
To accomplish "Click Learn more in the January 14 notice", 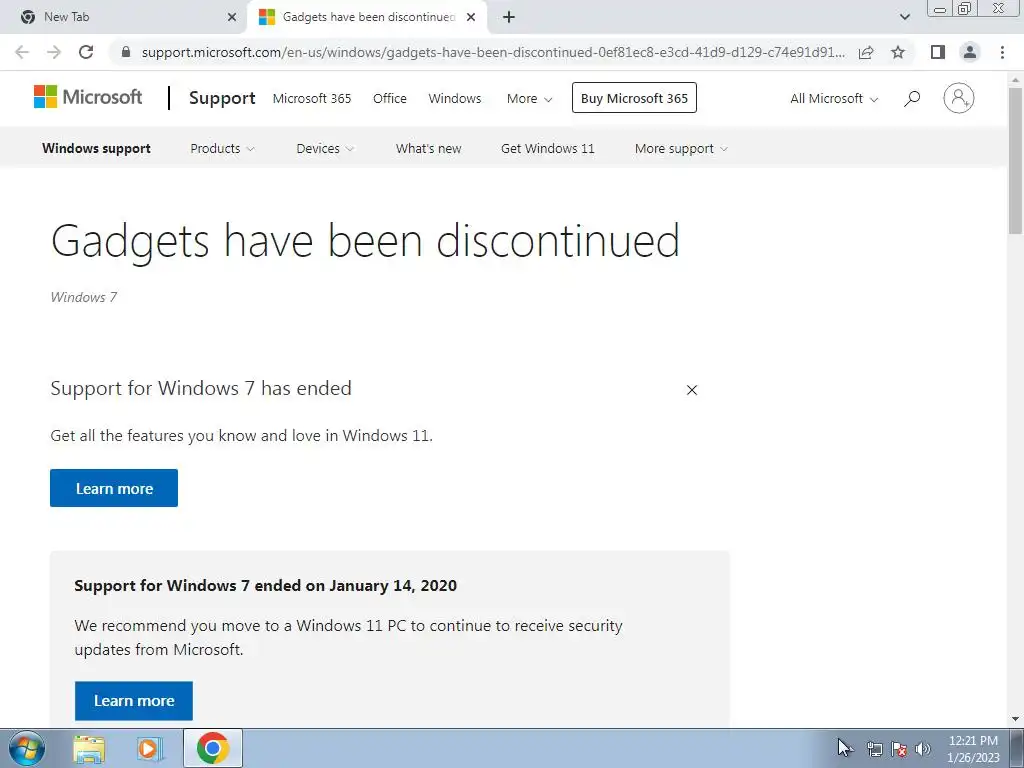I will [x=133, y=701].
